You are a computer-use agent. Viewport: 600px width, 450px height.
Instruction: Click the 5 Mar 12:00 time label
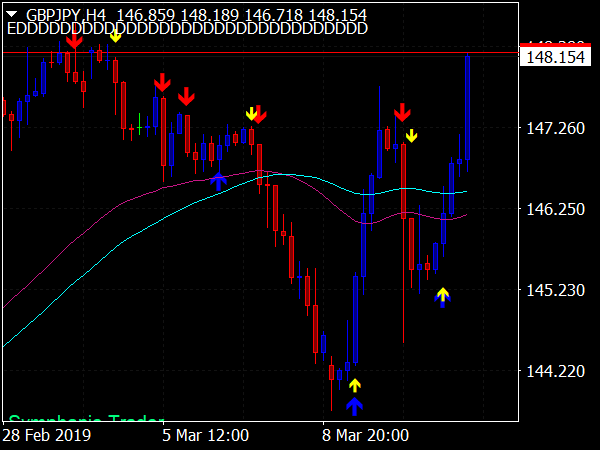point(205,435)
